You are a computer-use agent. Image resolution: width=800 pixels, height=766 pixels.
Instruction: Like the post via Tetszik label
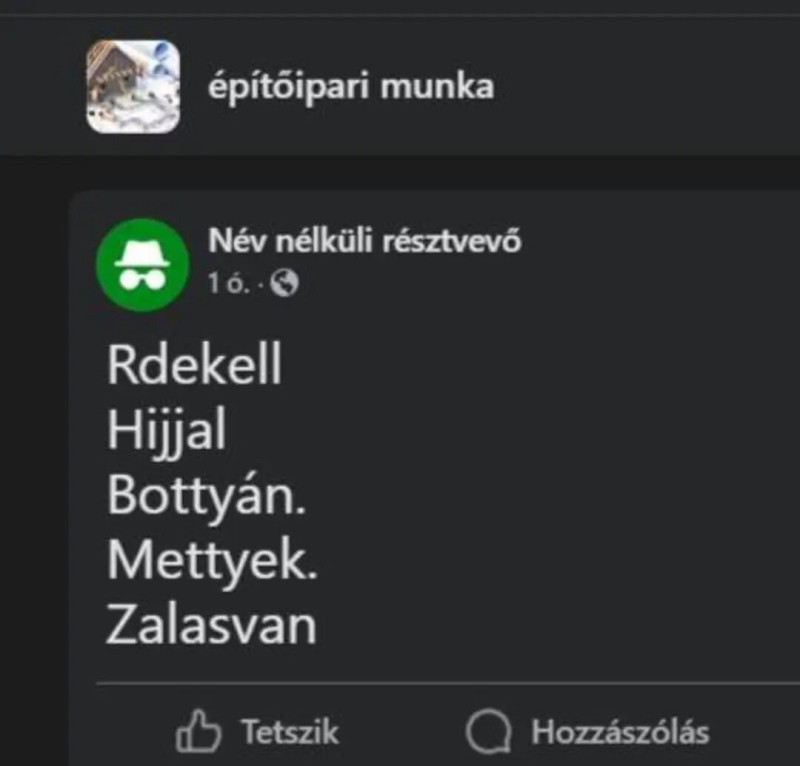pyautogui.click(x=290, y=732)
